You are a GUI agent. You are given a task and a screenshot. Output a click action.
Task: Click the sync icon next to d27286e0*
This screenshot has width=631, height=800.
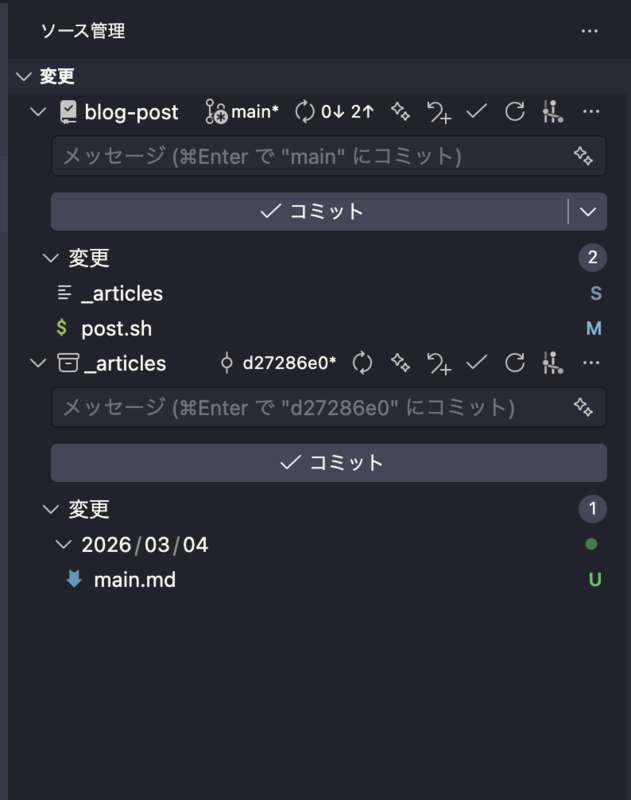(x=362, y=363)
